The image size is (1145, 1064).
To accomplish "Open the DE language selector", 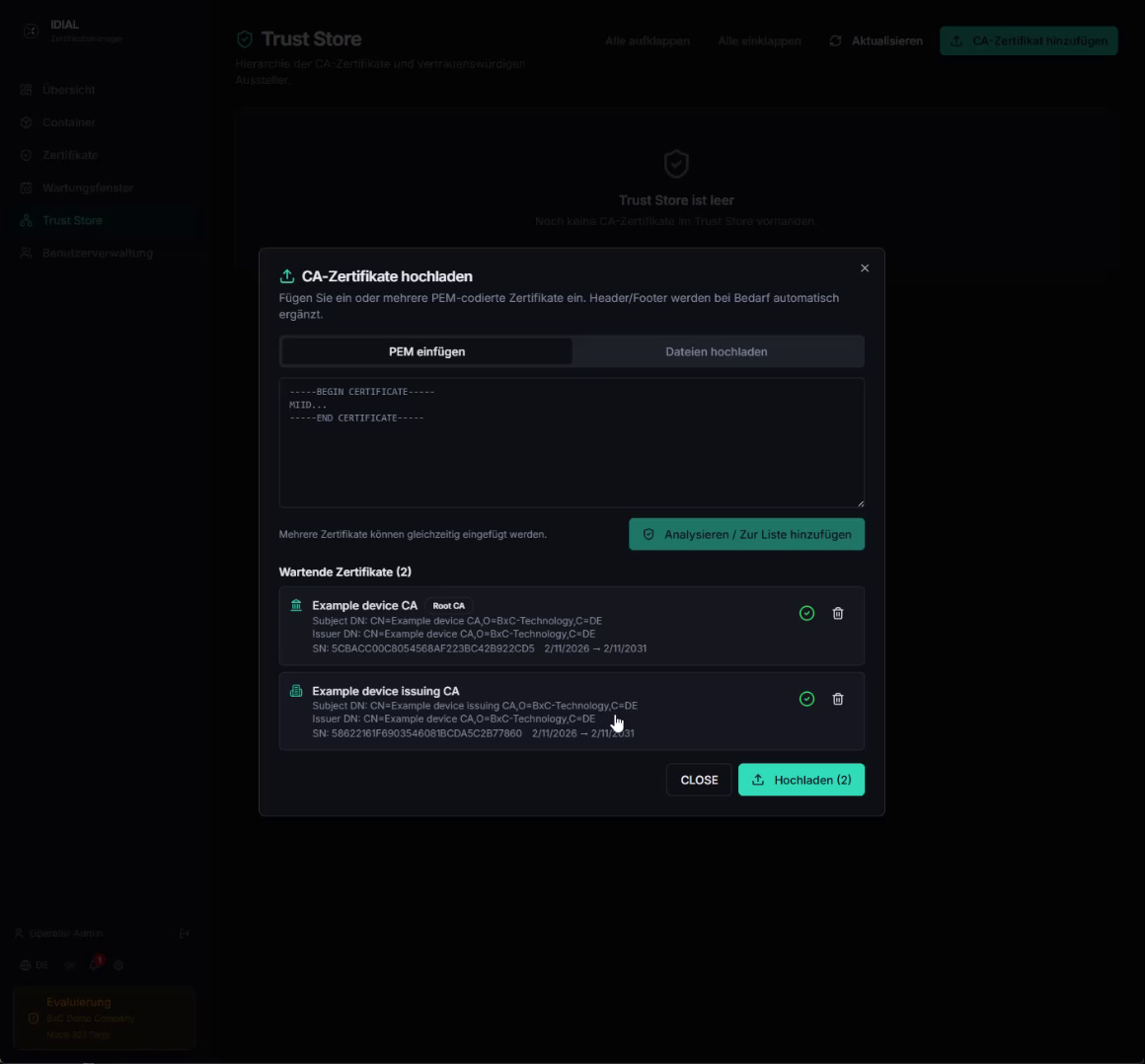I will tap(35, 964).
